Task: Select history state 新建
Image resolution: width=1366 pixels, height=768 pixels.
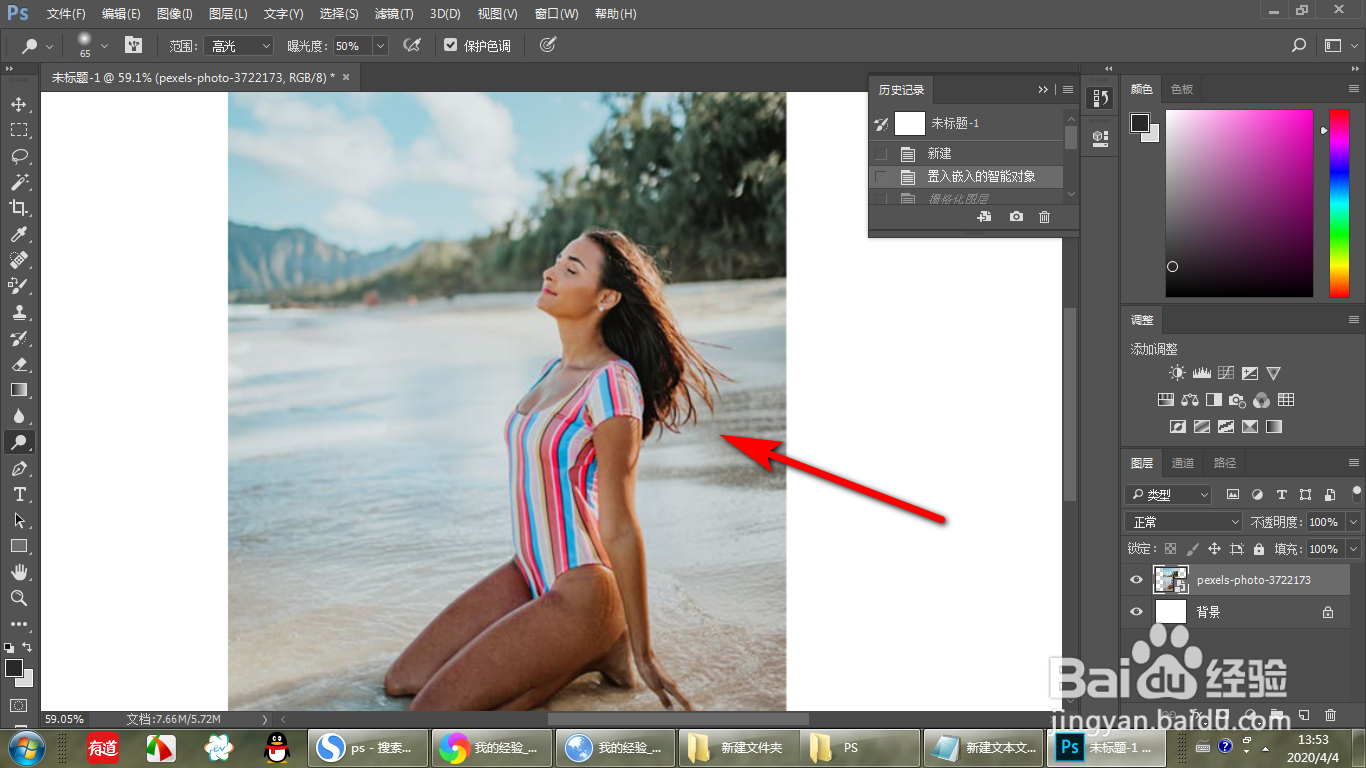Action: point(967,154)
